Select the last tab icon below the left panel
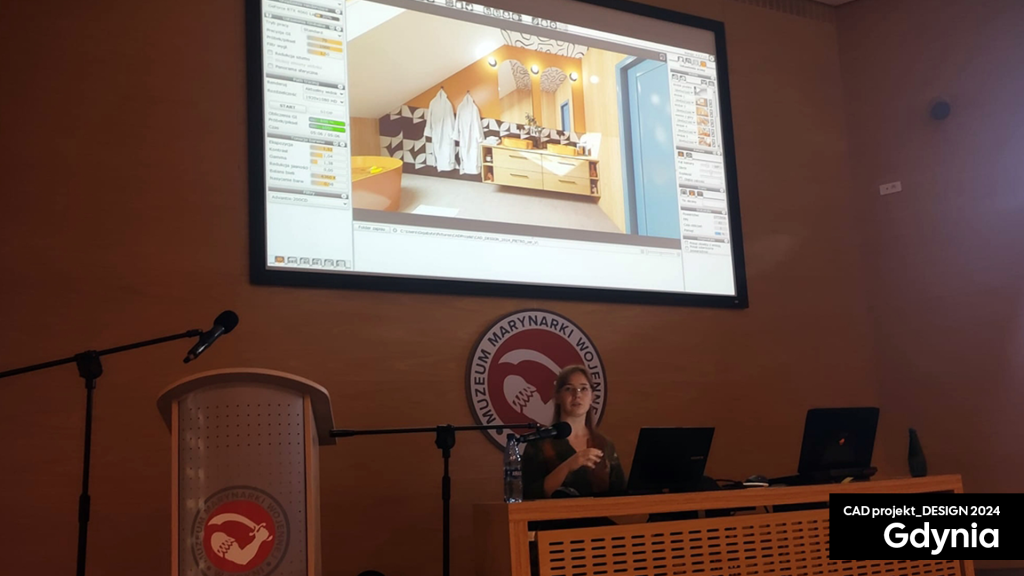The height and width of the screenshot is (576, 1024). [341, 263]
